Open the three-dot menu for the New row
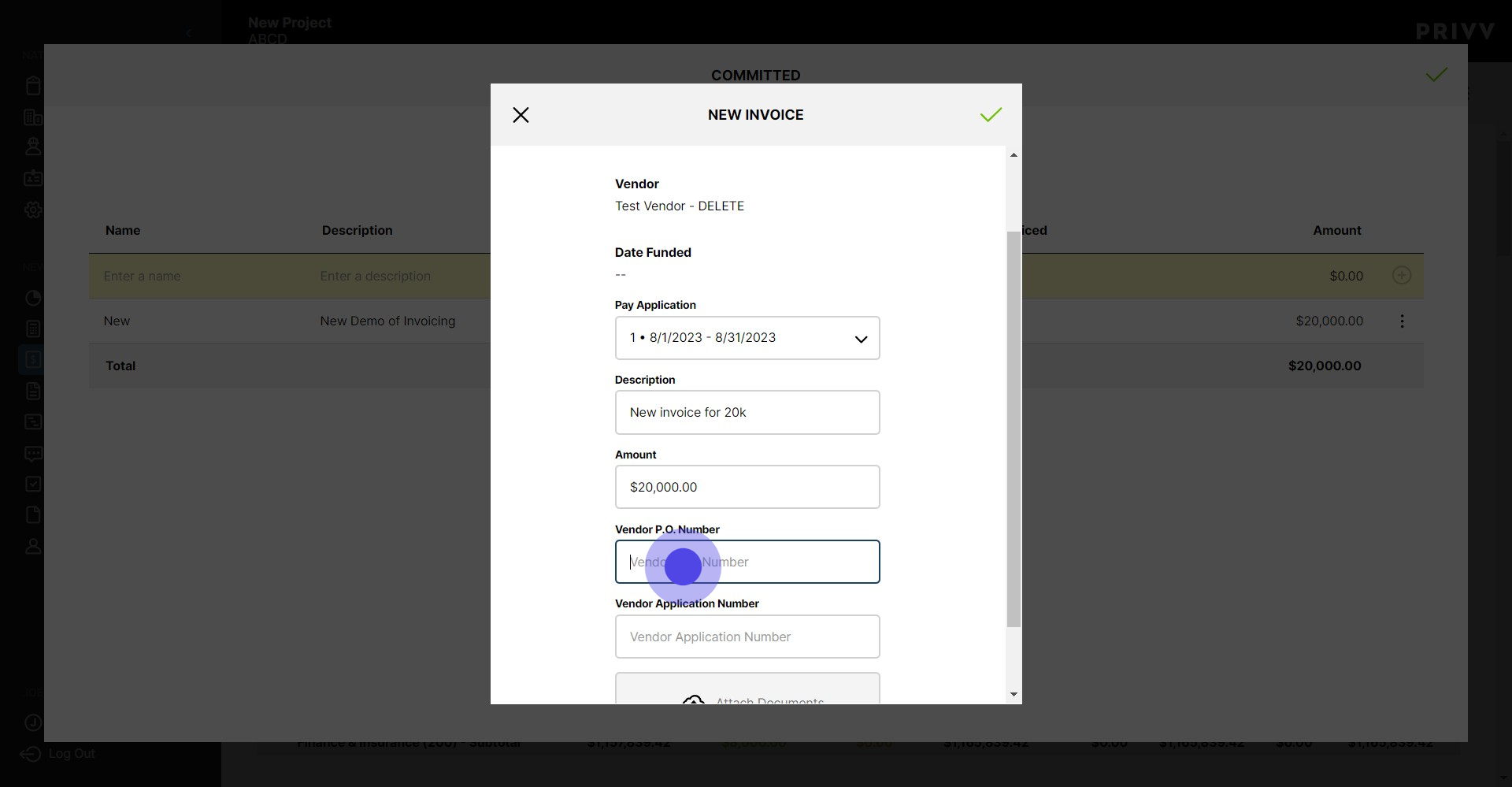The height and width of the screenshot is (787, 1512). (x=1402, y=321)
